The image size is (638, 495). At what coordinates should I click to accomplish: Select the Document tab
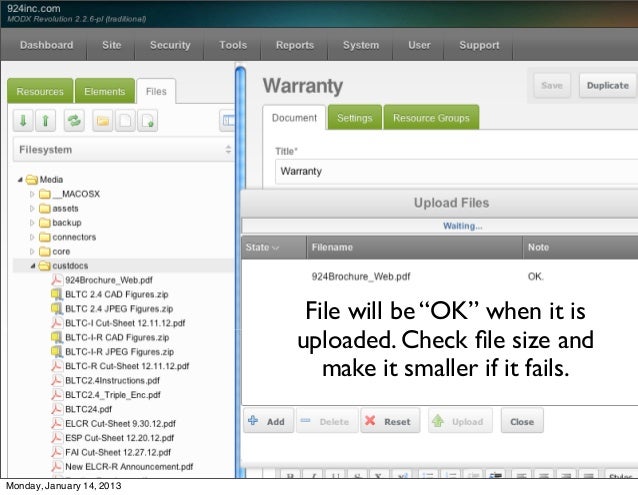294,118
